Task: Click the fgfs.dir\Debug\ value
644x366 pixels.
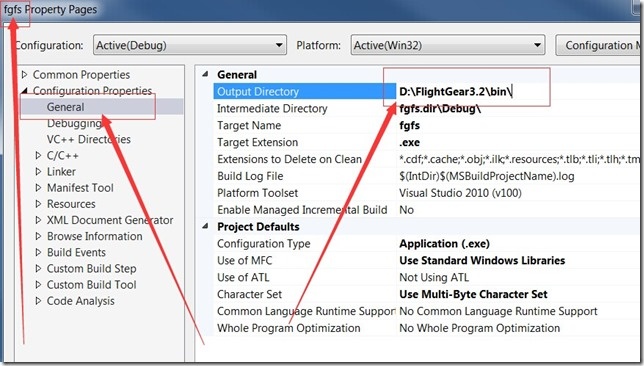Action: (x=440, y=108)
